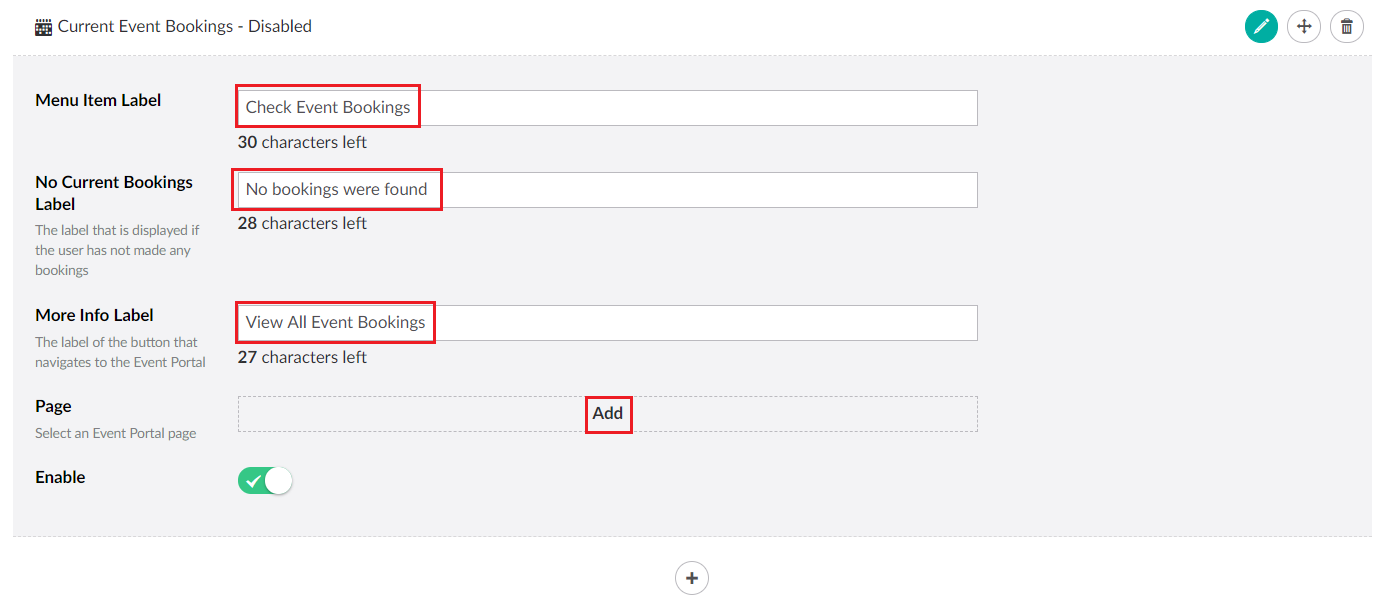Click the "27 characters left" counter

point(302,357)
